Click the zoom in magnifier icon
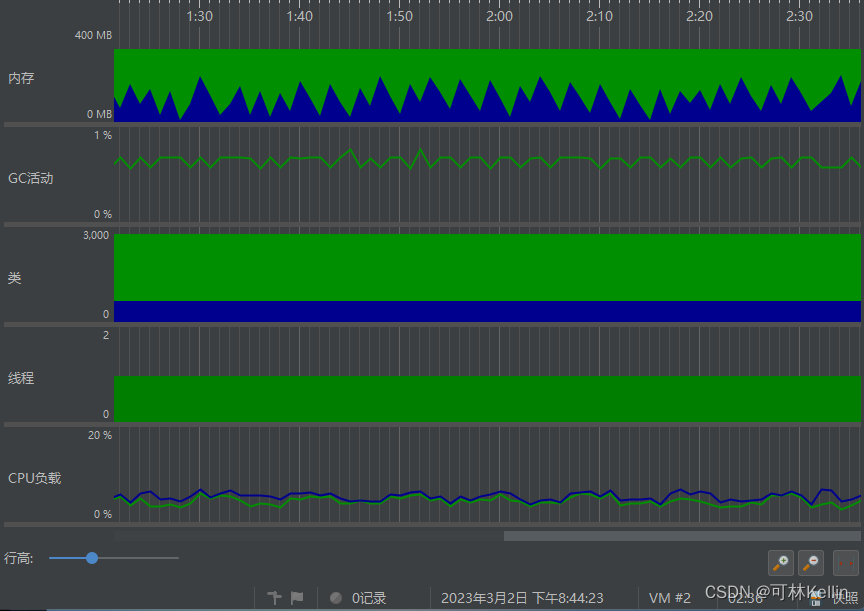Image resolution: width=864 pixels, height=611 pixels. pyautogui.click(x=781, y=563)
